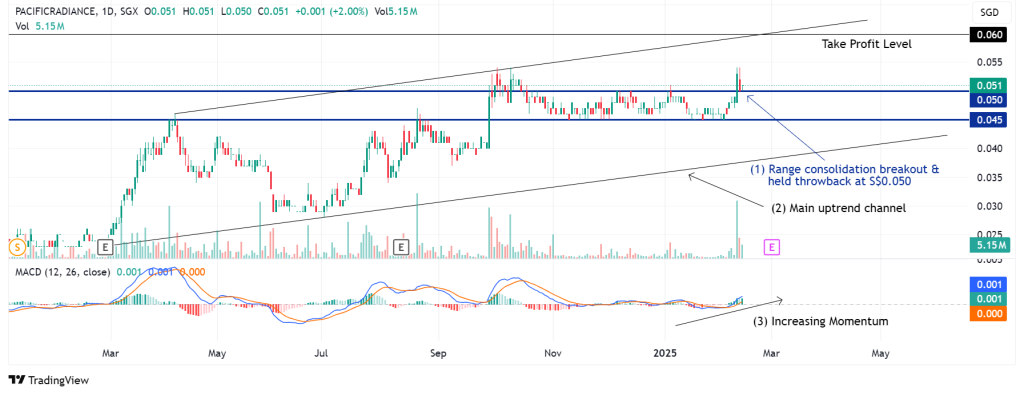The height and width of the screenshot is (395, 1024).
Task: Click the TradingView logo
Action: (x=48, y=380)
